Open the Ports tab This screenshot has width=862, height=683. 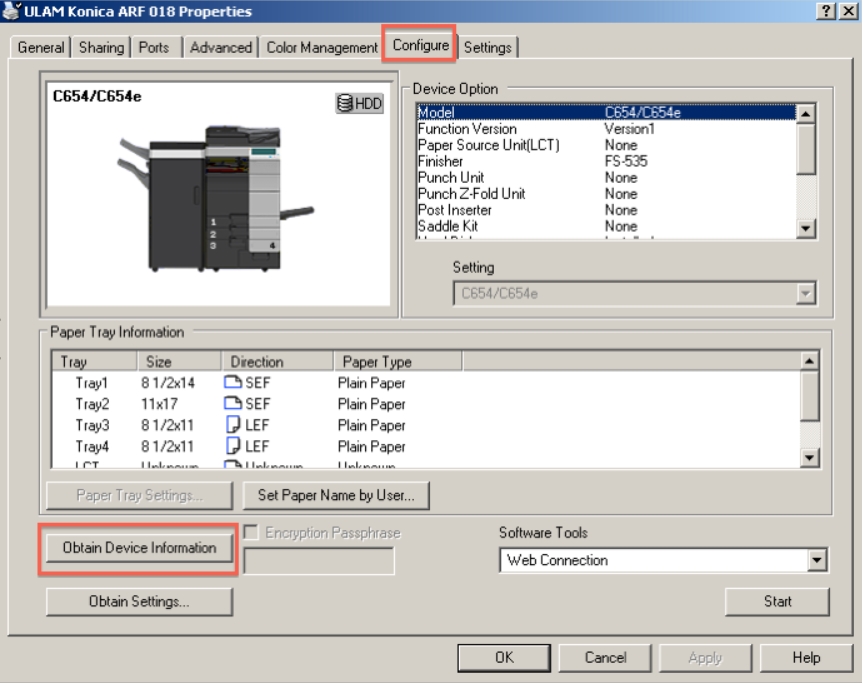[x=154, y=47]
